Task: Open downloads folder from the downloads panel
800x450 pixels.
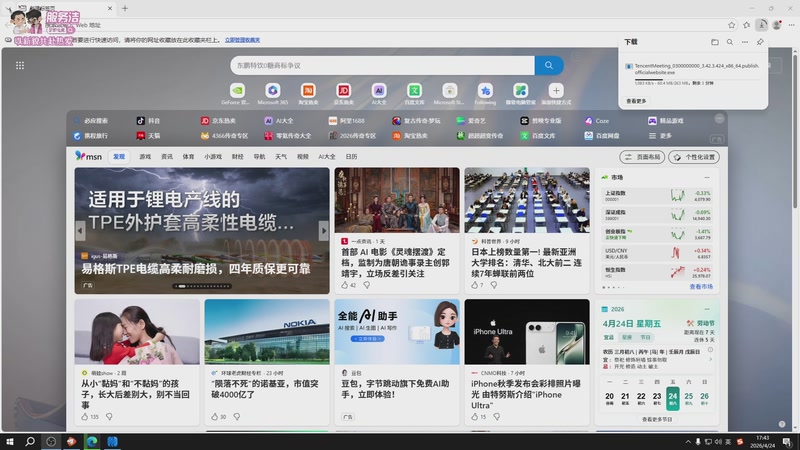Action: (715, 42)
